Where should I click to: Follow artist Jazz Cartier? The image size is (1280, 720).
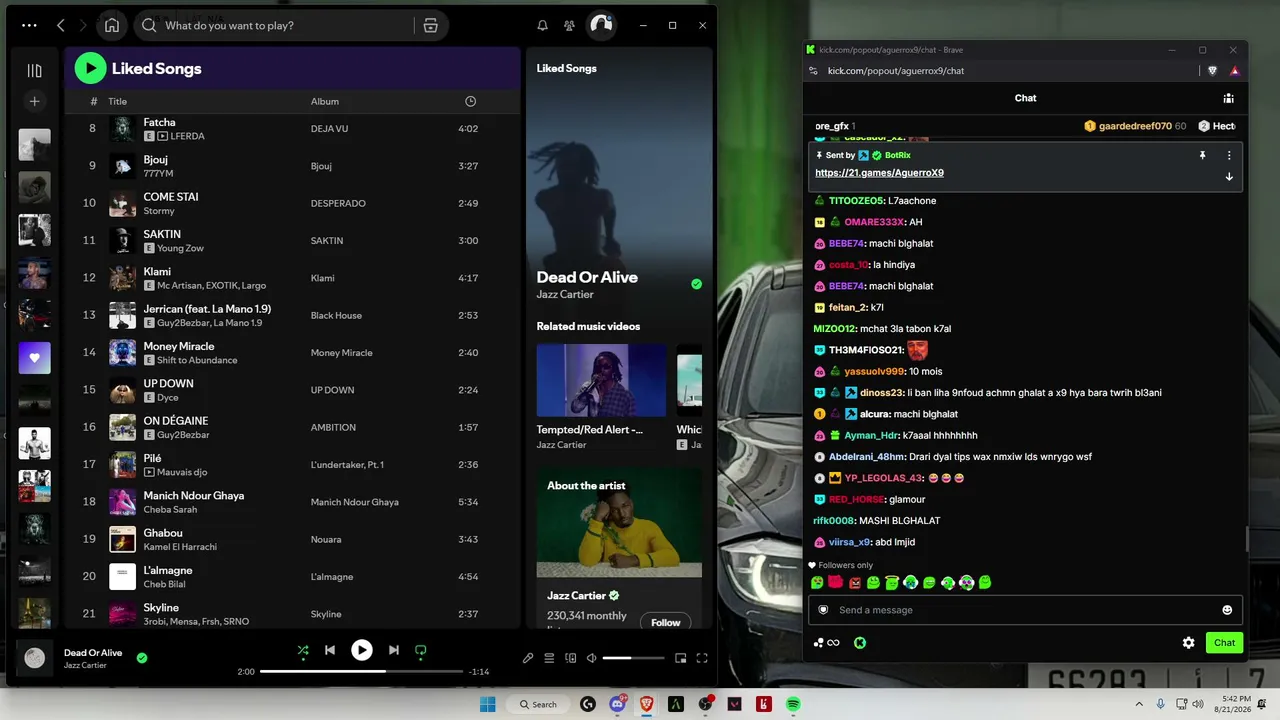pyautogui.click(x=665, y=622)
